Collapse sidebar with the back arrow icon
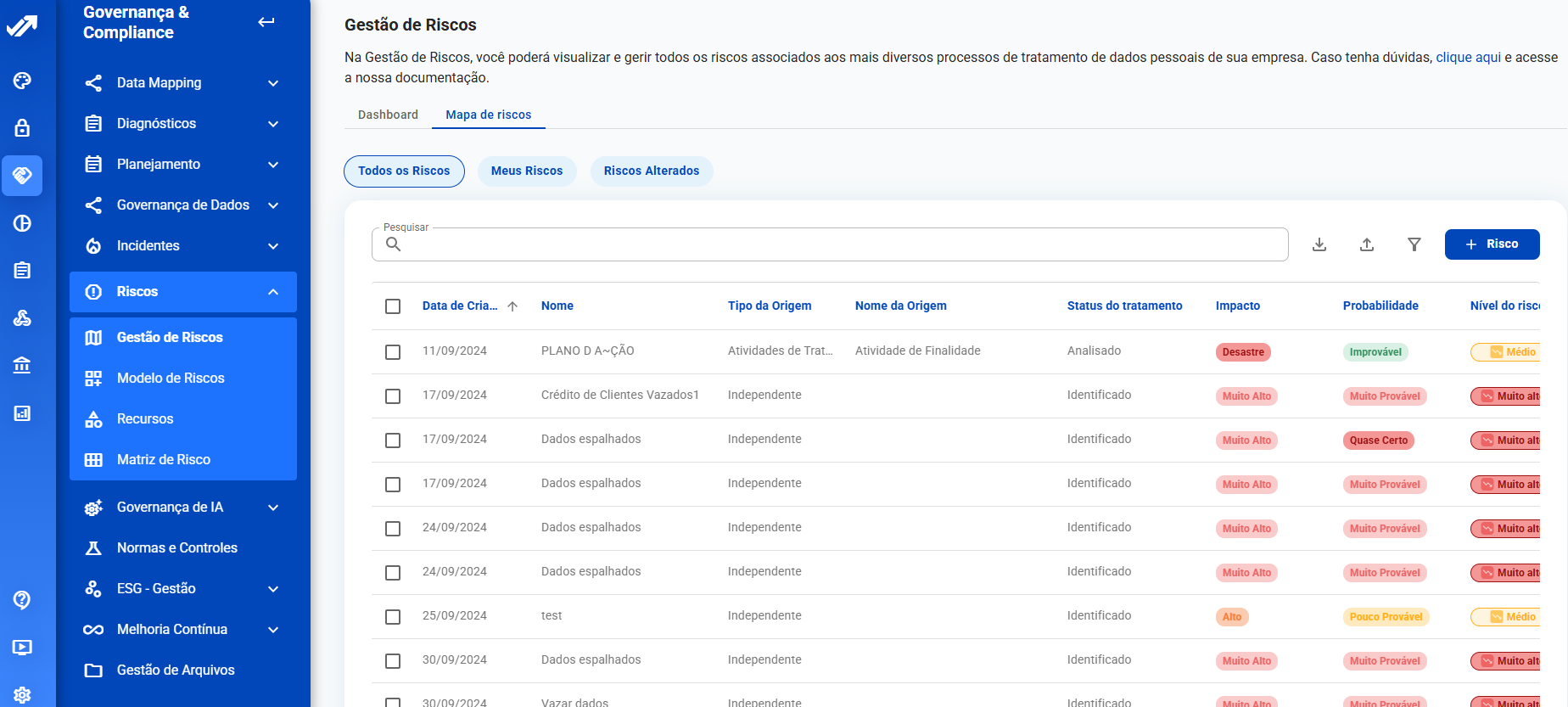Screen dimensions: 1568x707 coord(266,22)
